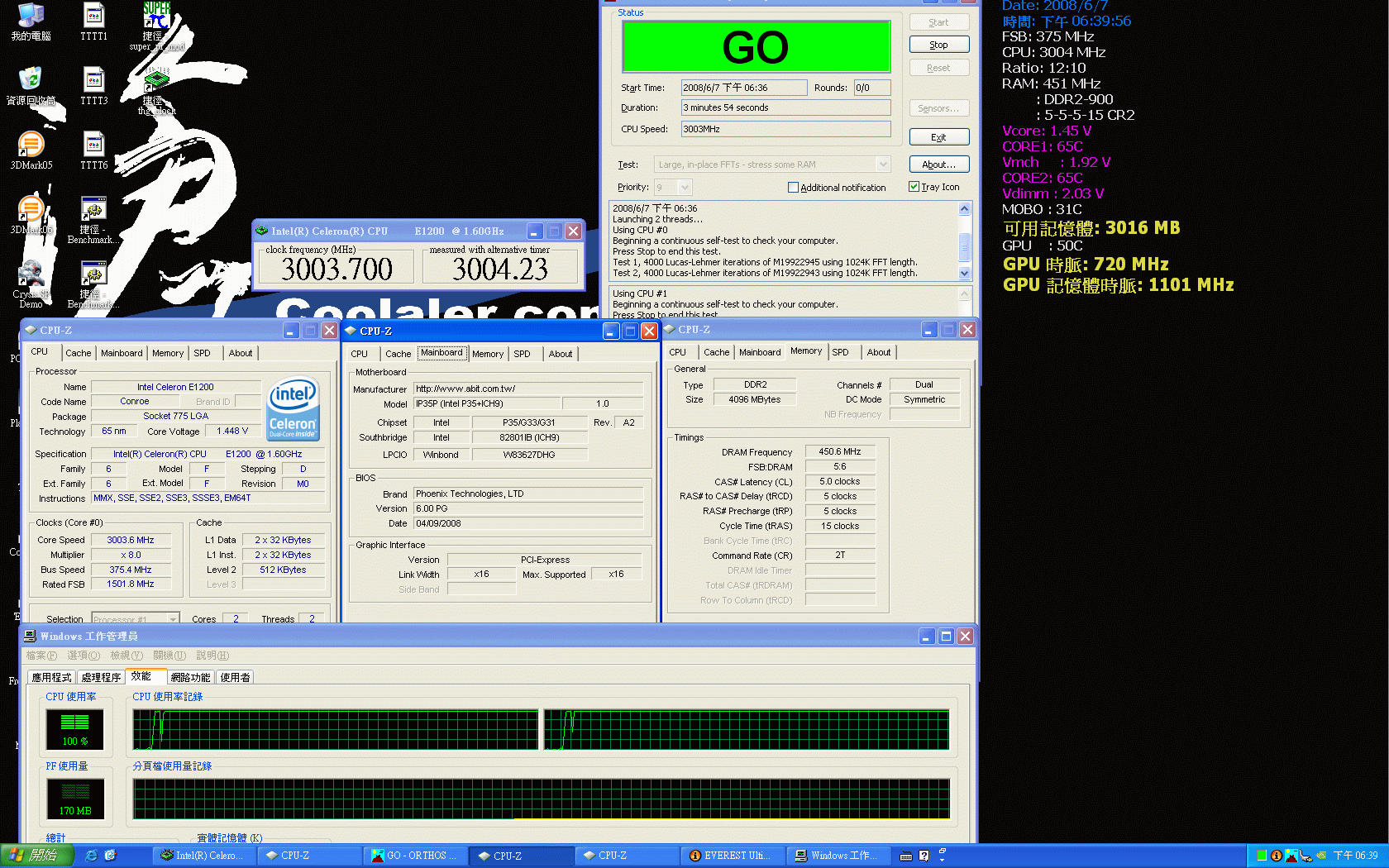Screen dimensions: 1389x868
Task: Click the language bar help icon
Action: [924, 856]
